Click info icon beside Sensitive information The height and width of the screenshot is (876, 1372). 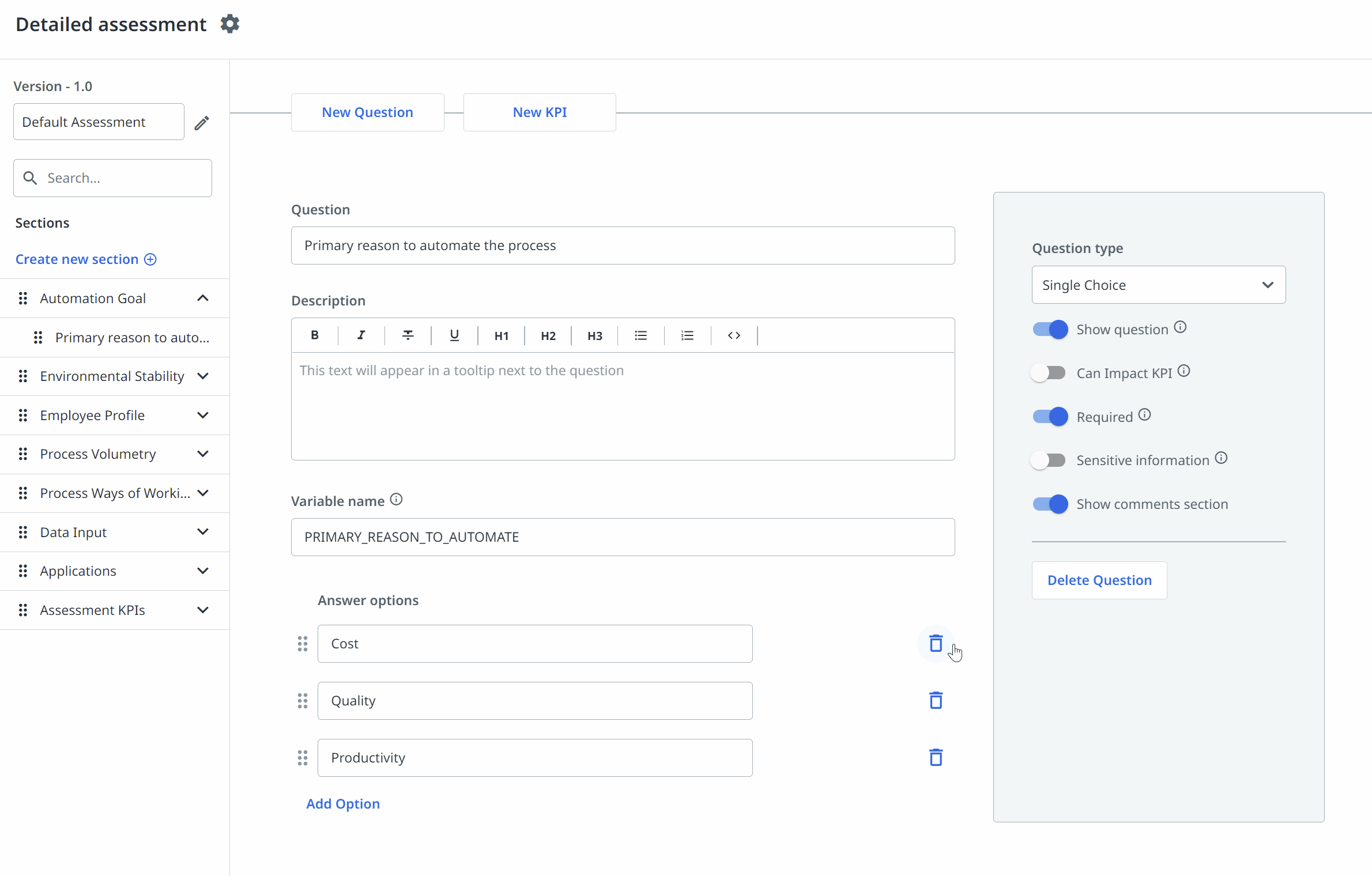pos(1221,458)
